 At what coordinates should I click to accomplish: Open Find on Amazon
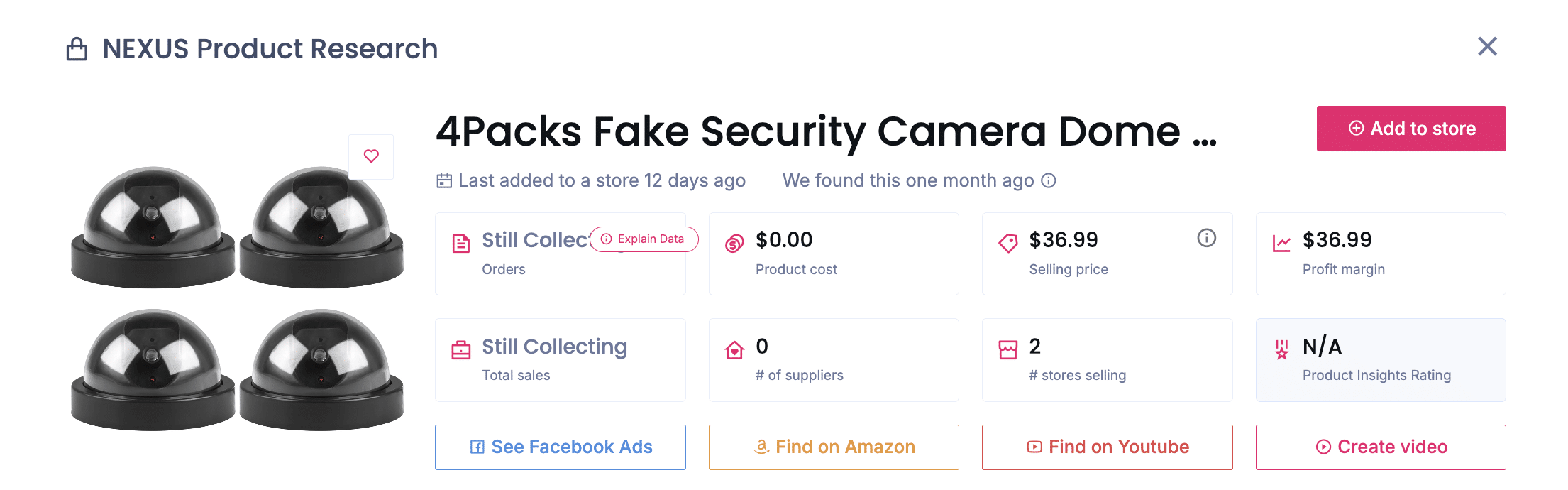(834, 447)
